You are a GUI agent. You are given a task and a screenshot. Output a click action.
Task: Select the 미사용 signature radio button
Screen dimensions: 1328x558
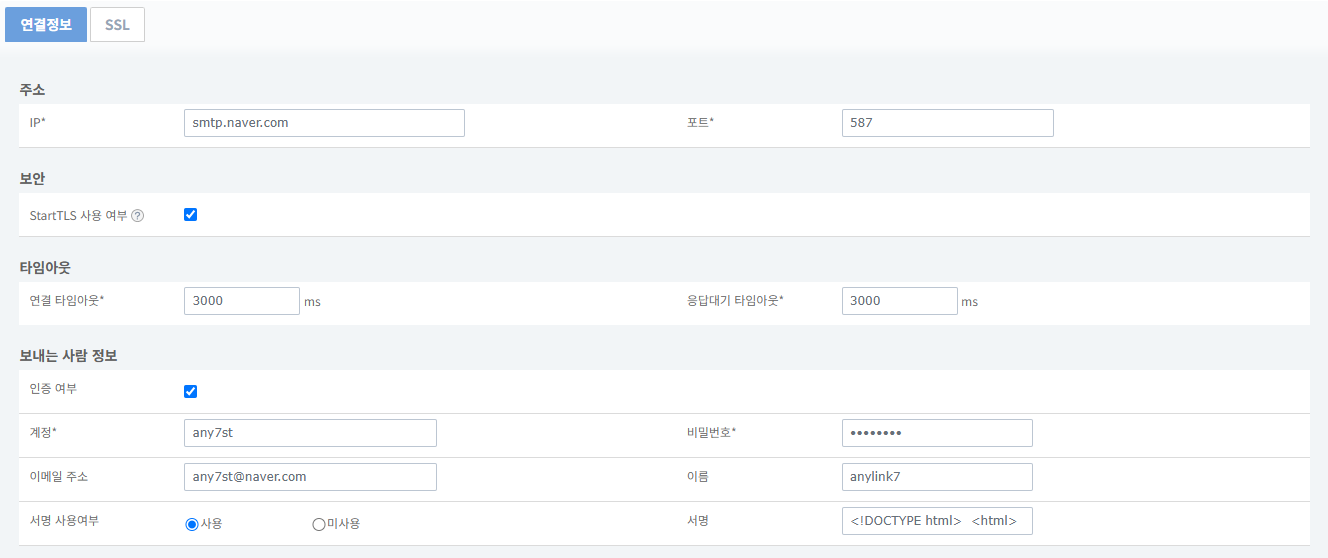(319, 523)
